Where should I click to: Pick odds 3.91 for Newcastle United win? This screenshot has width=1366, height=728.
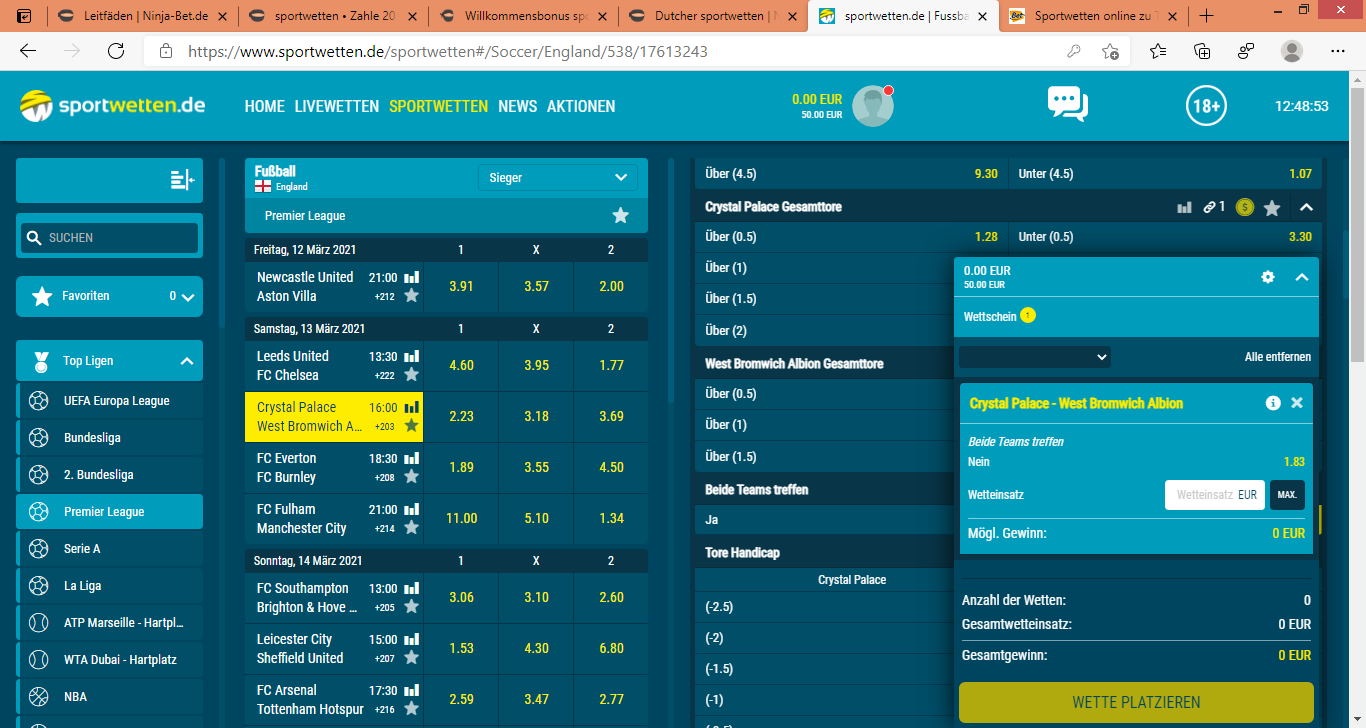coord(461,286)
